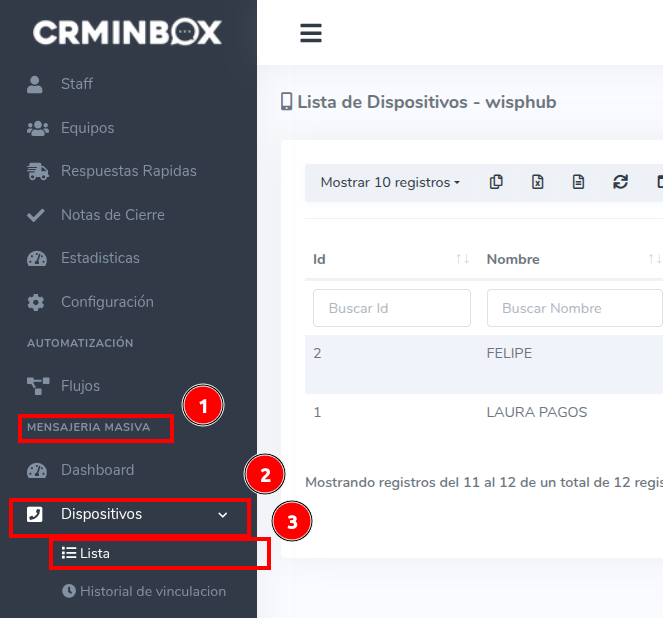Open Historial de vinculacion link
The image size is (663, 618).
(x=152, y=591)
